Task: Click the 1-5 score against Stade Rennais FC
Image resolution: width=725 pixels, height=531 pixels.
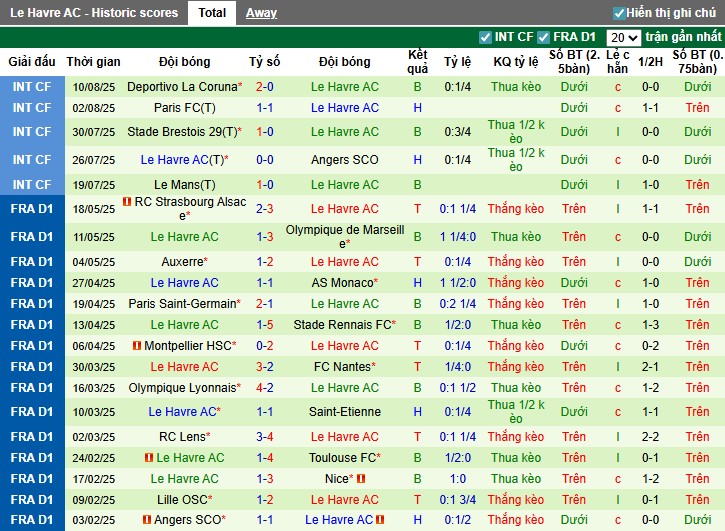Action: pyautogui.click(x=265, y=324)
